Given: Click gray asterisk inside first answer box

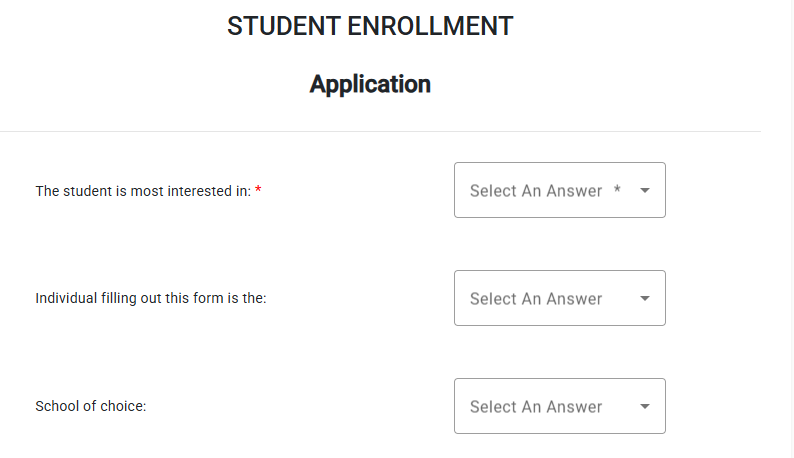Looking at the screenshot, I should point(617,189).
